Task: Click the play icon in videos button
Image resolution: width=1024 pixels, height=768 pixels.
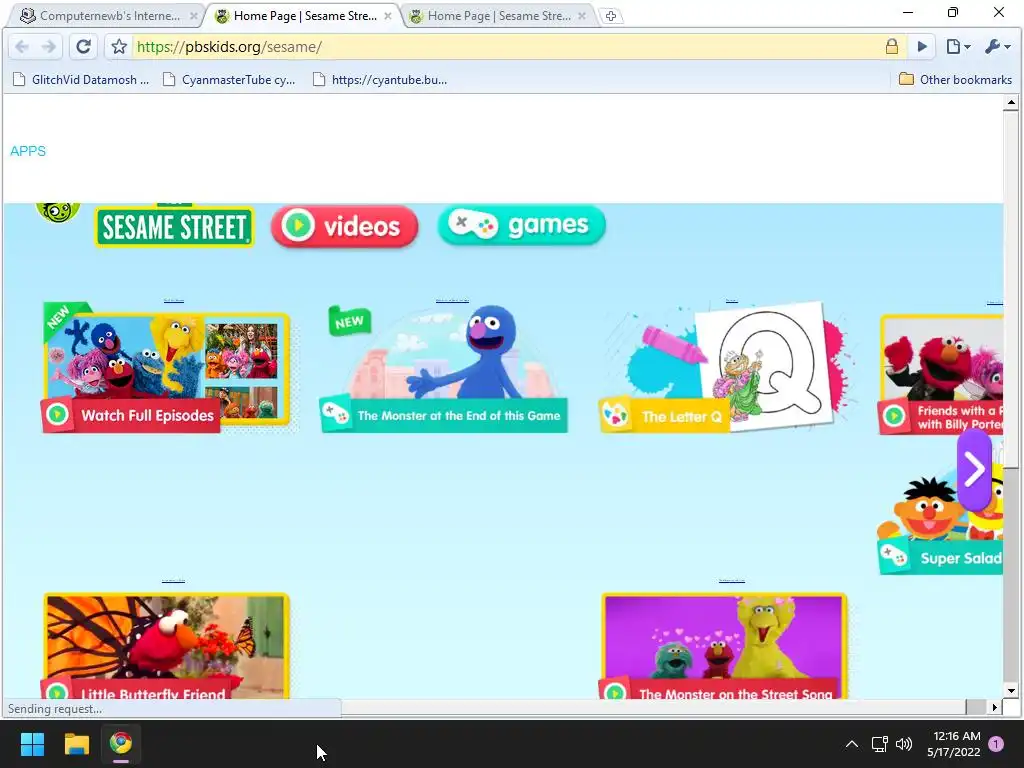Action: (298, 225)
